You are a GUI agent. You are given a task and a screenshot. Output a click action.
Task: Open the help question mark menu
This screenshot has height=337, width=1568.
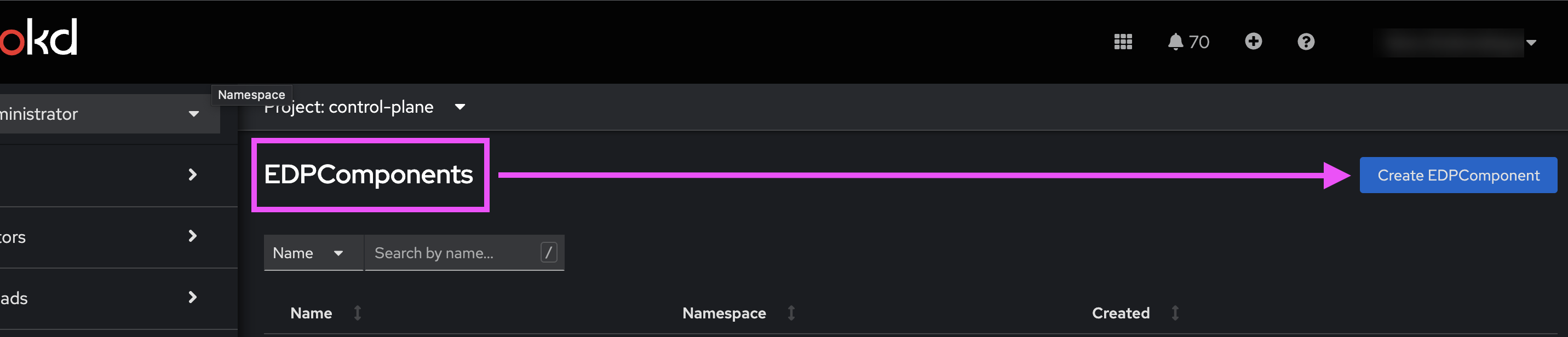click(x=1306, y=42)
